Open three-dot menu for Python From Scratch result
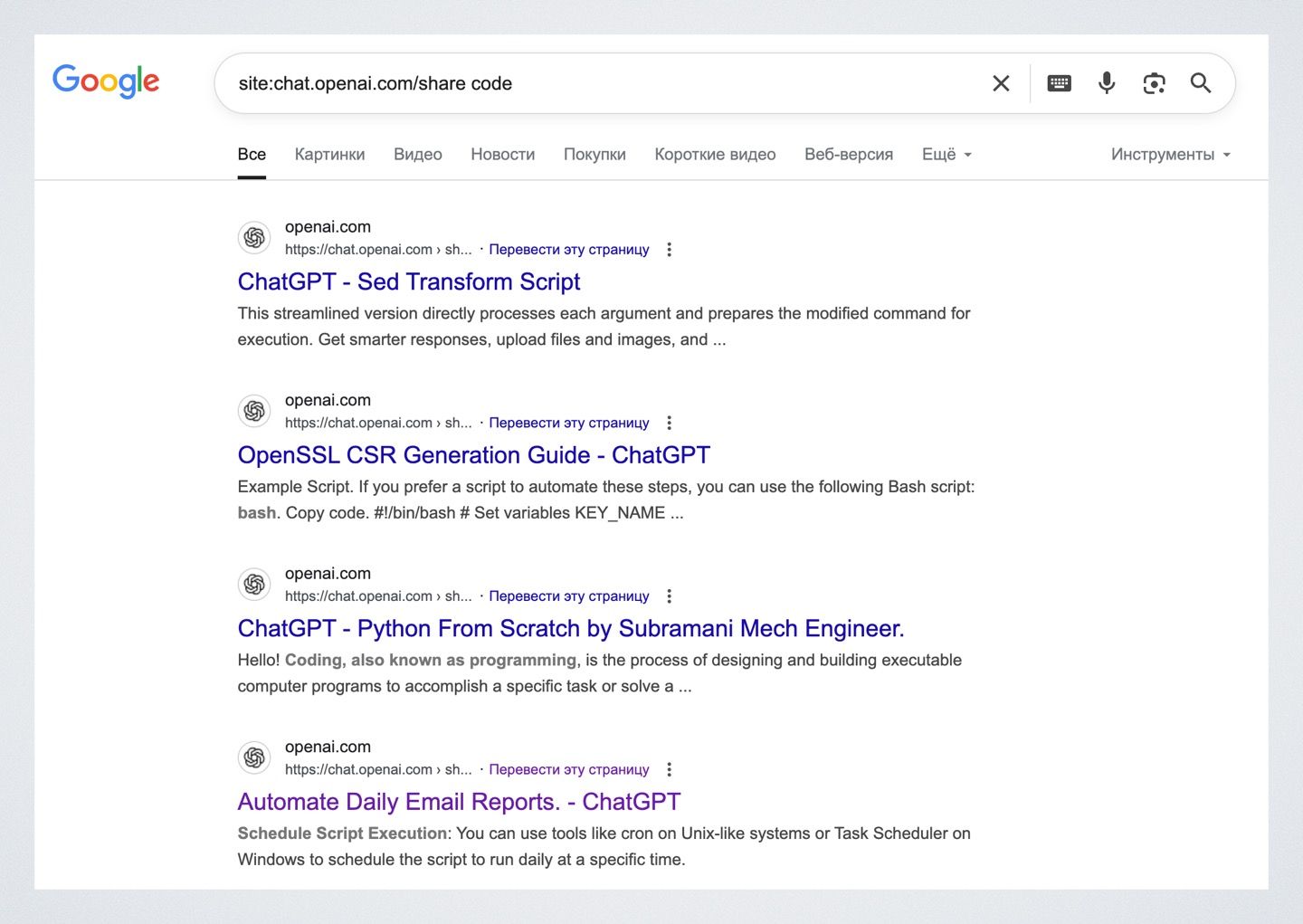This screenshot has height=924, width=1303. 670,596
